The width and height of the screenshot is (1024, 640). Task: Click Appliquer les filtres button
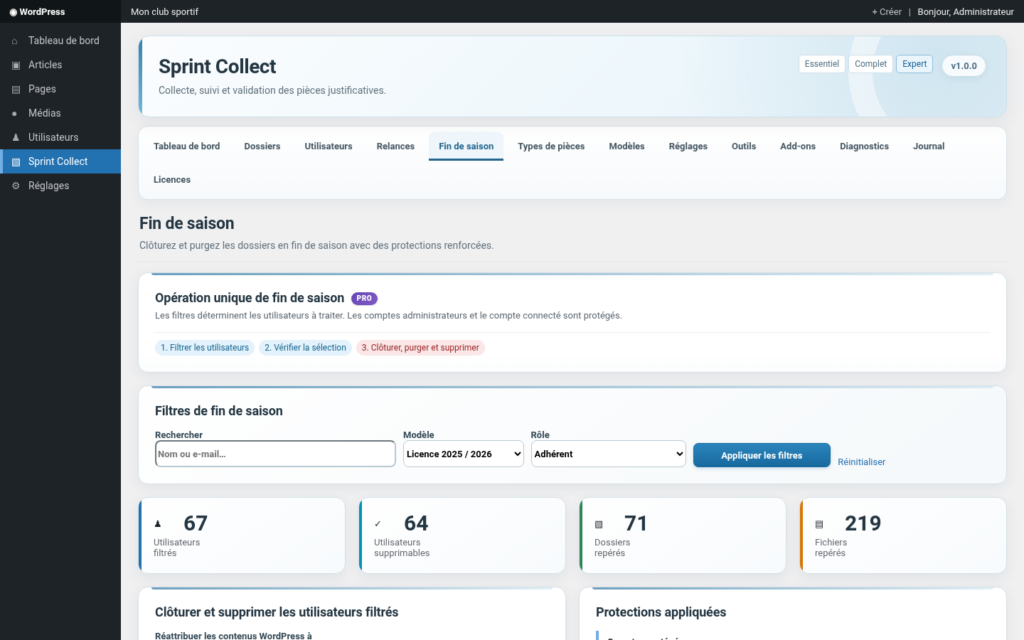(761, 455)
